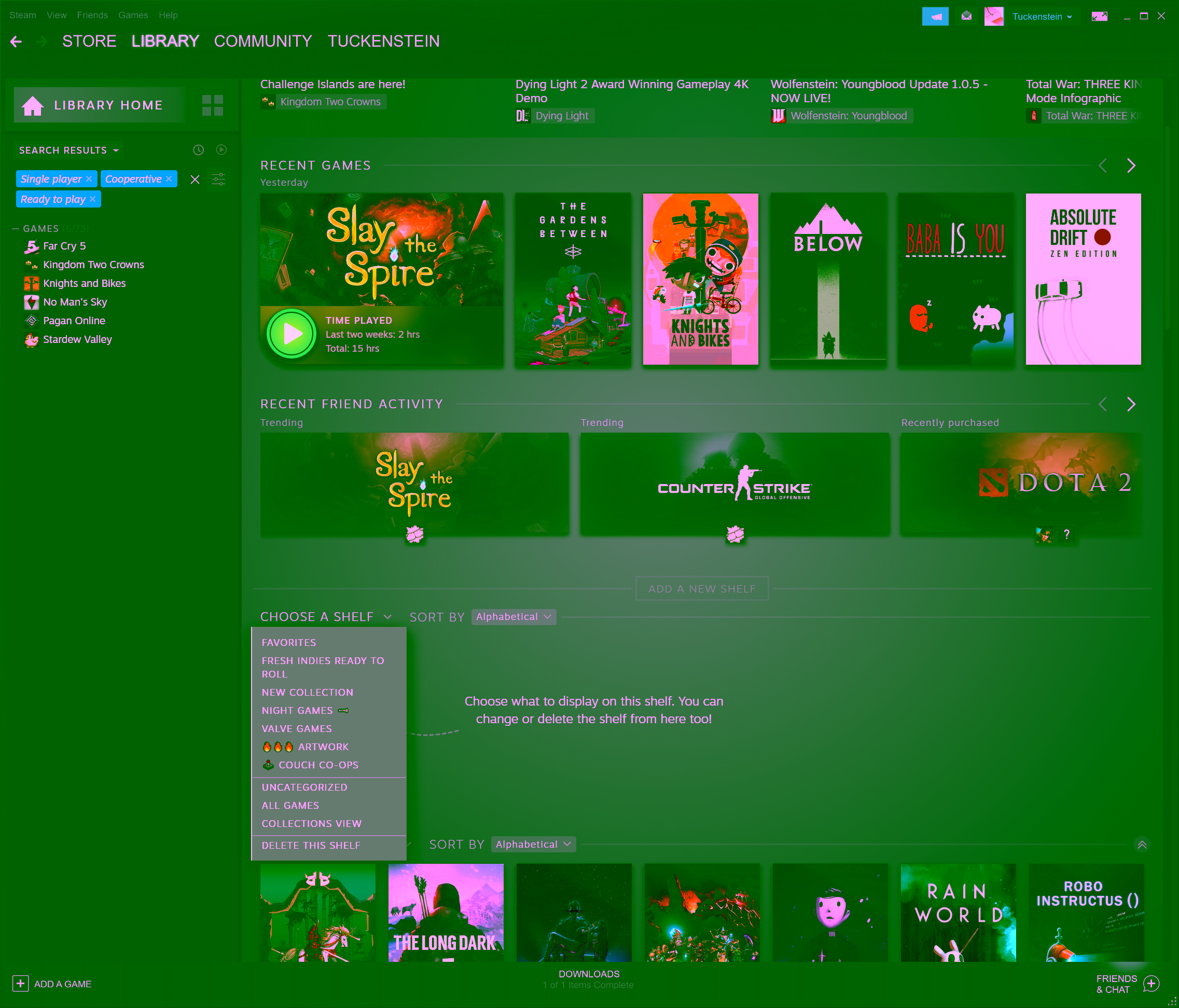Choose Night Games from shelf menu
The height and width of the screenshot is (1008, 1179).
[x=305, y=711]
